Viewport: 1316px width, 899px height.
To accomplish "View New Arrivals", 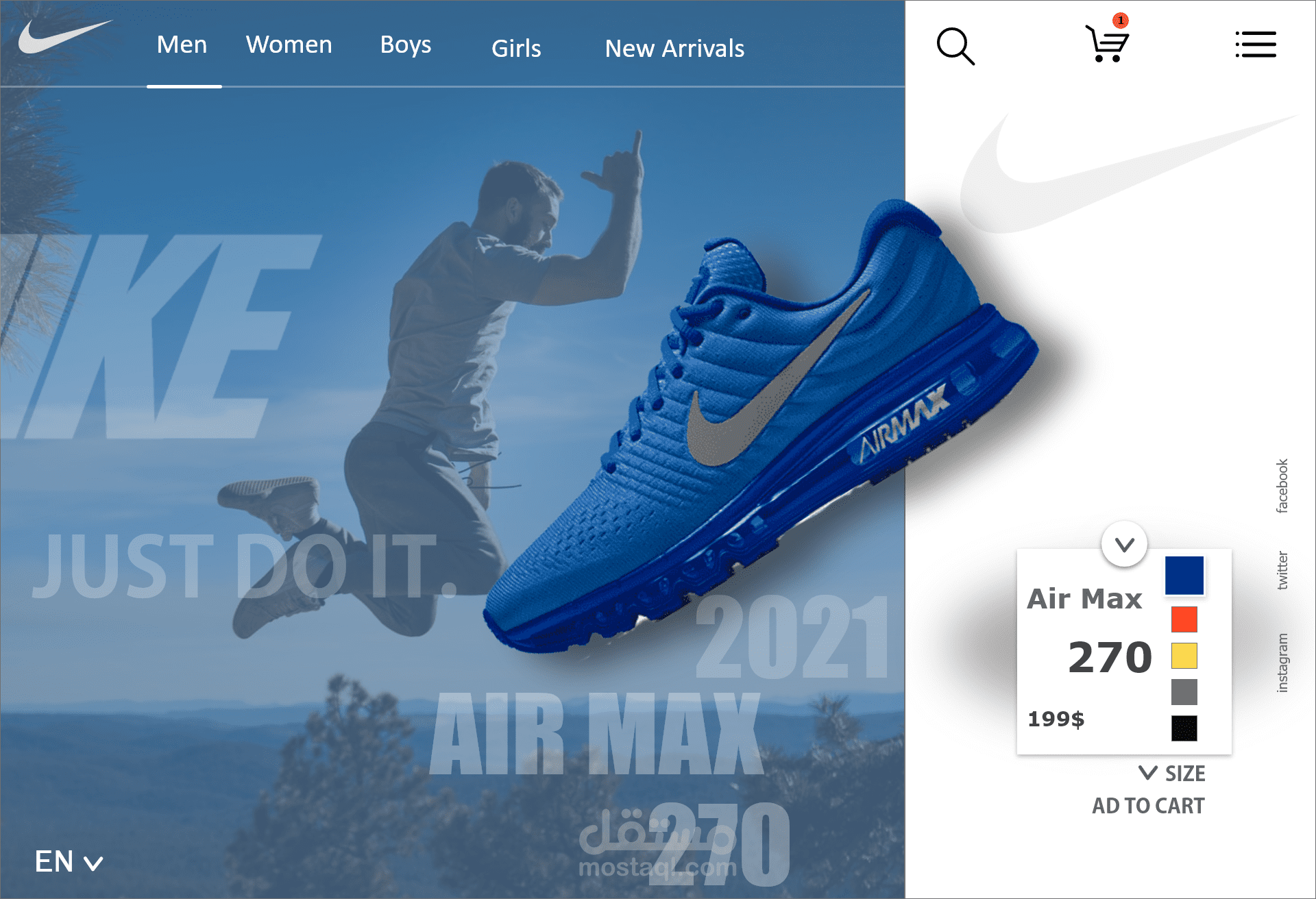I will 674,49.
